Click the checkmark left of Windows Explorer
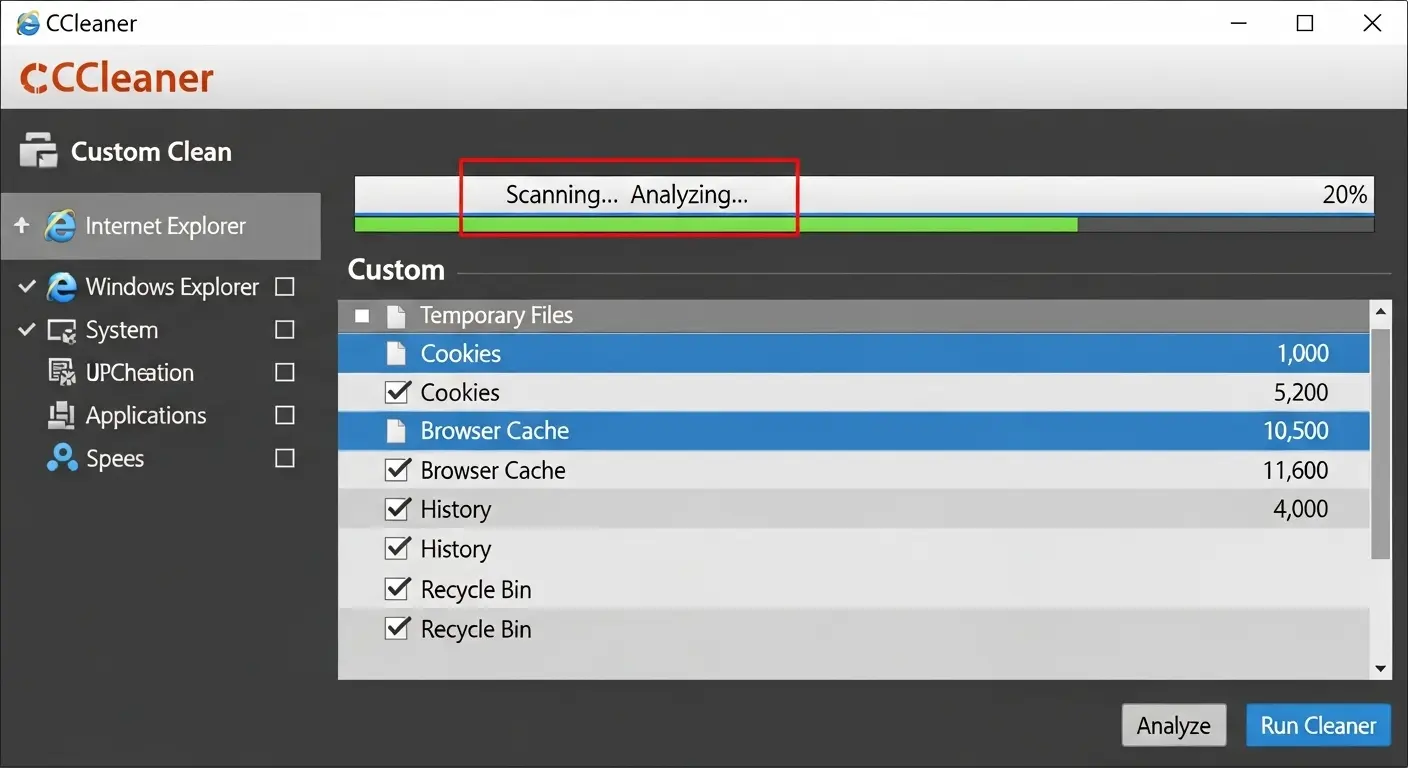This screenshot has height=768, width=1408. [27, 287]
